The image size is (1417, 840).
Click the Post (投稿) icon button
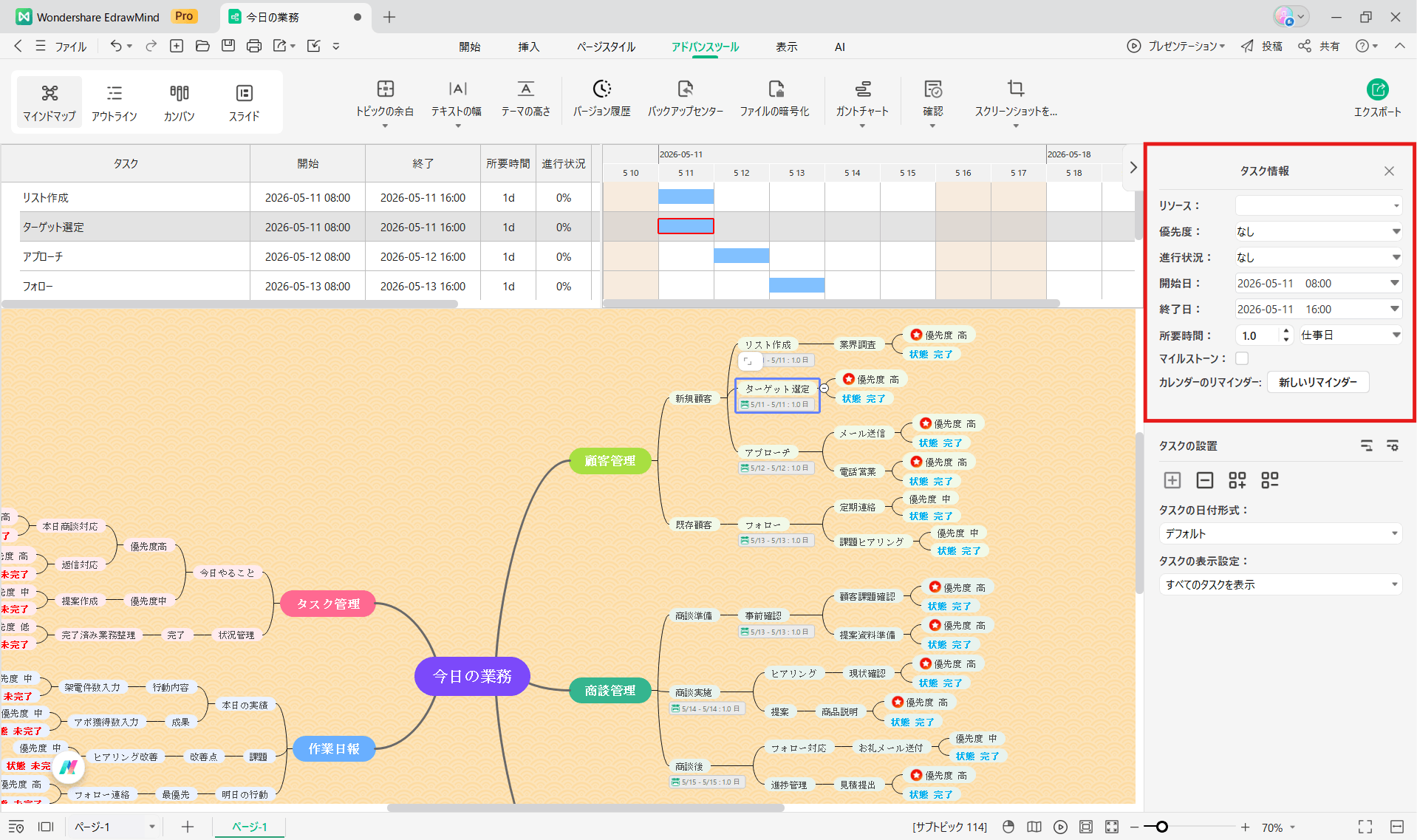coord(1262,46)
